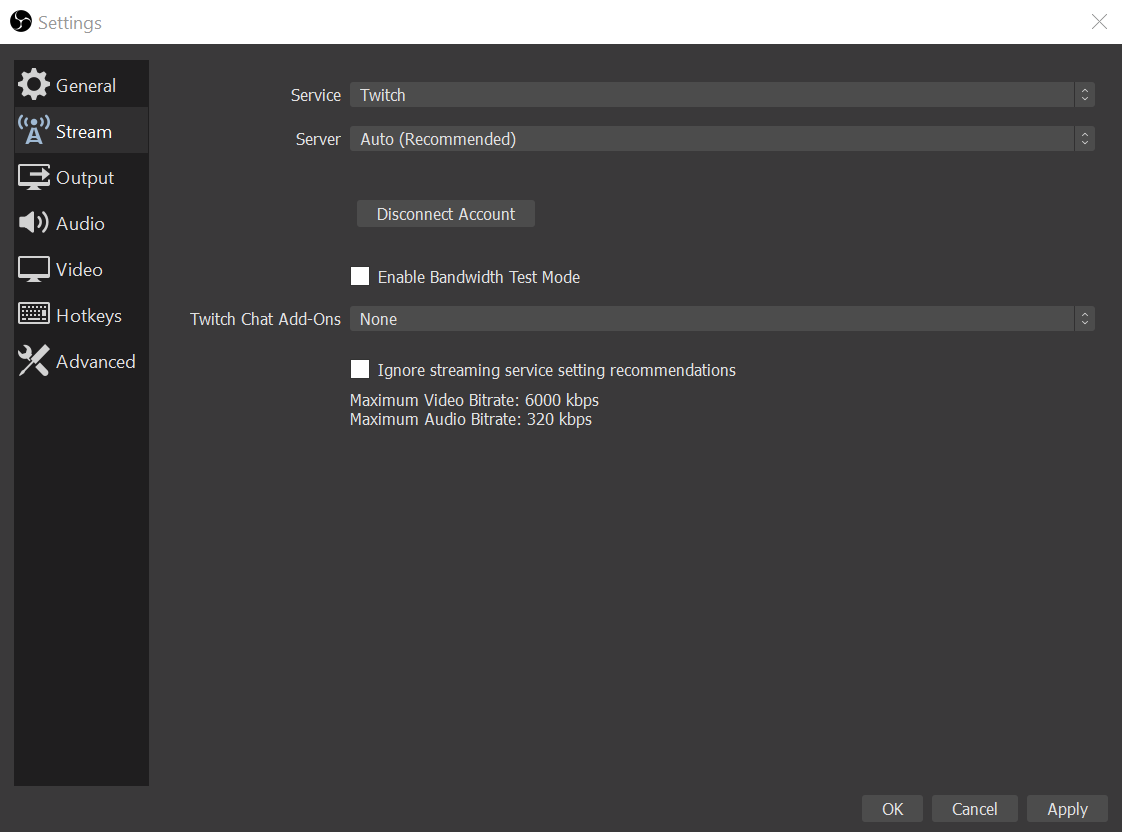Switch to the Output tab label
1122x832 pixels.
click(85, 178)
